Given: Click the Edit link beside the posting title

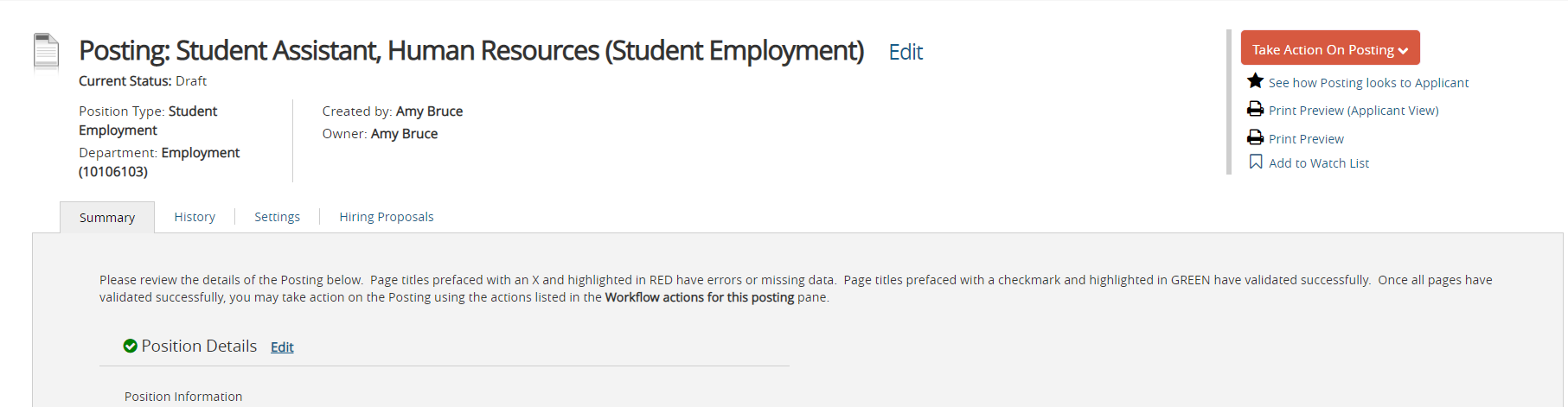Looking at the screenshot, I should pyautogui.click(x=906, y=53).
